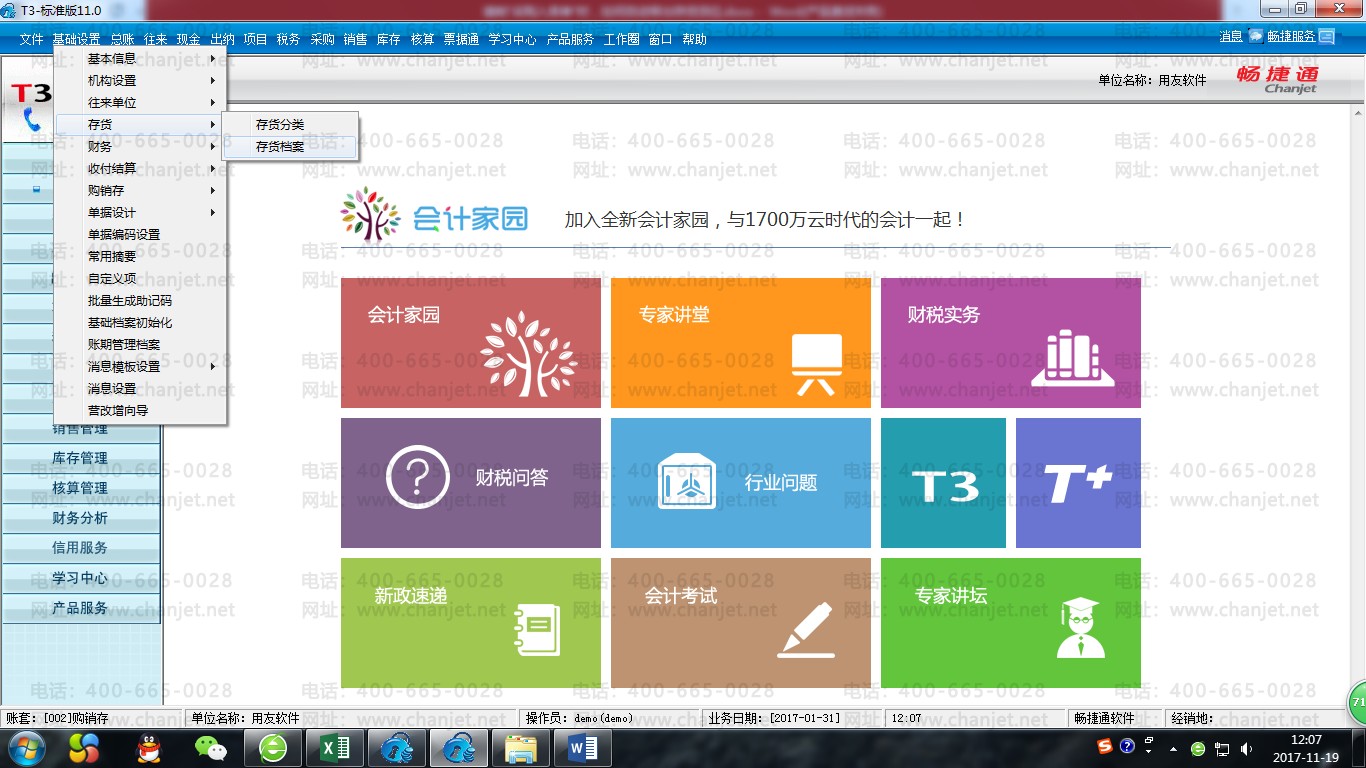Open the 专家讲堂 whiteboard tile
Image resolution: width=1366 pixels, height=768 pixels.
pyautogui.click(x=740, y=343)
